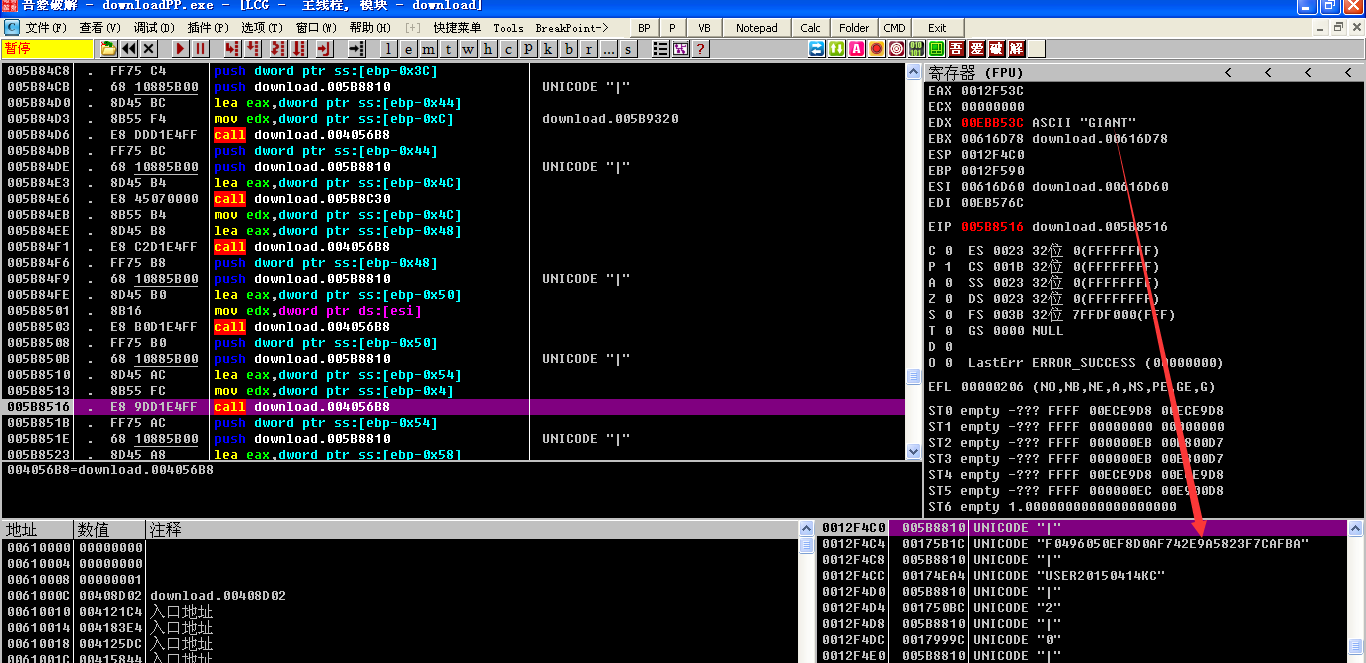1366x663 pixels.
Task: Show breakpoints window via 'b' button
Action: (569, 48)
